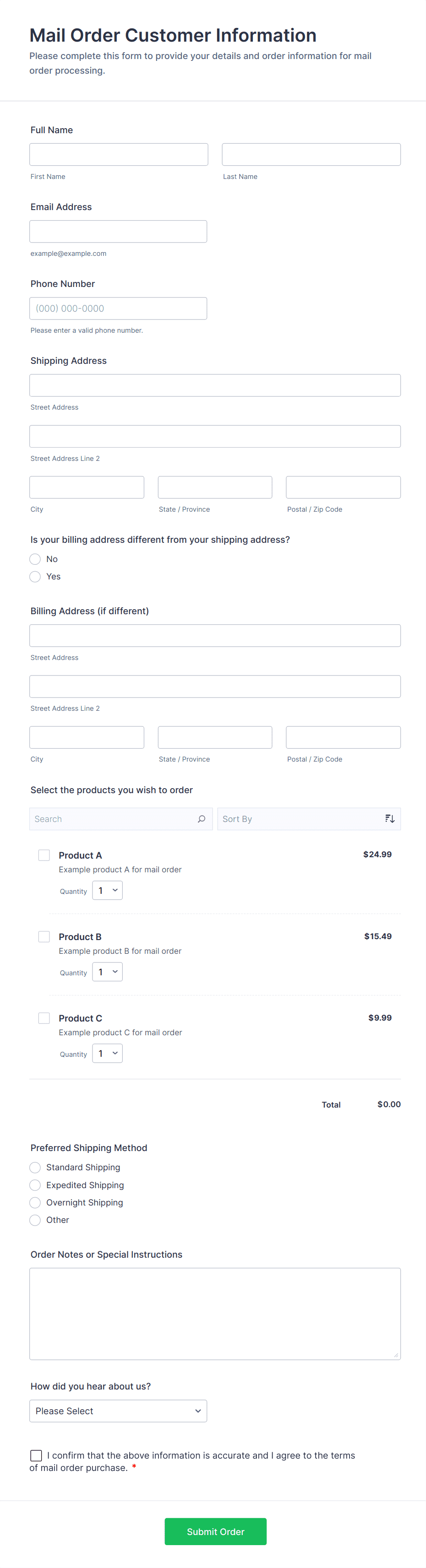Choose Overnight Shipping method
426x1568 pixels.
click(x=35, y=1202)
